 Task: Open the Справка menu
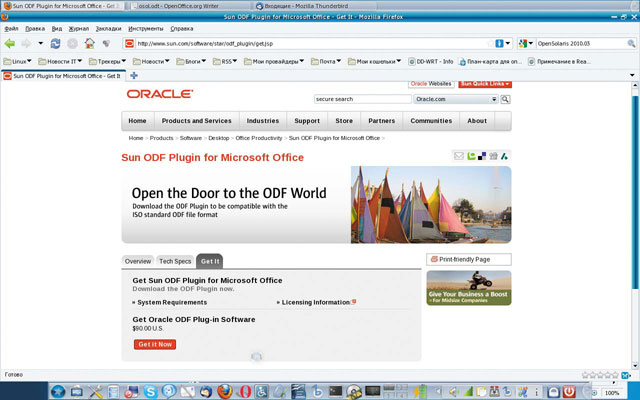pos(182,29)
